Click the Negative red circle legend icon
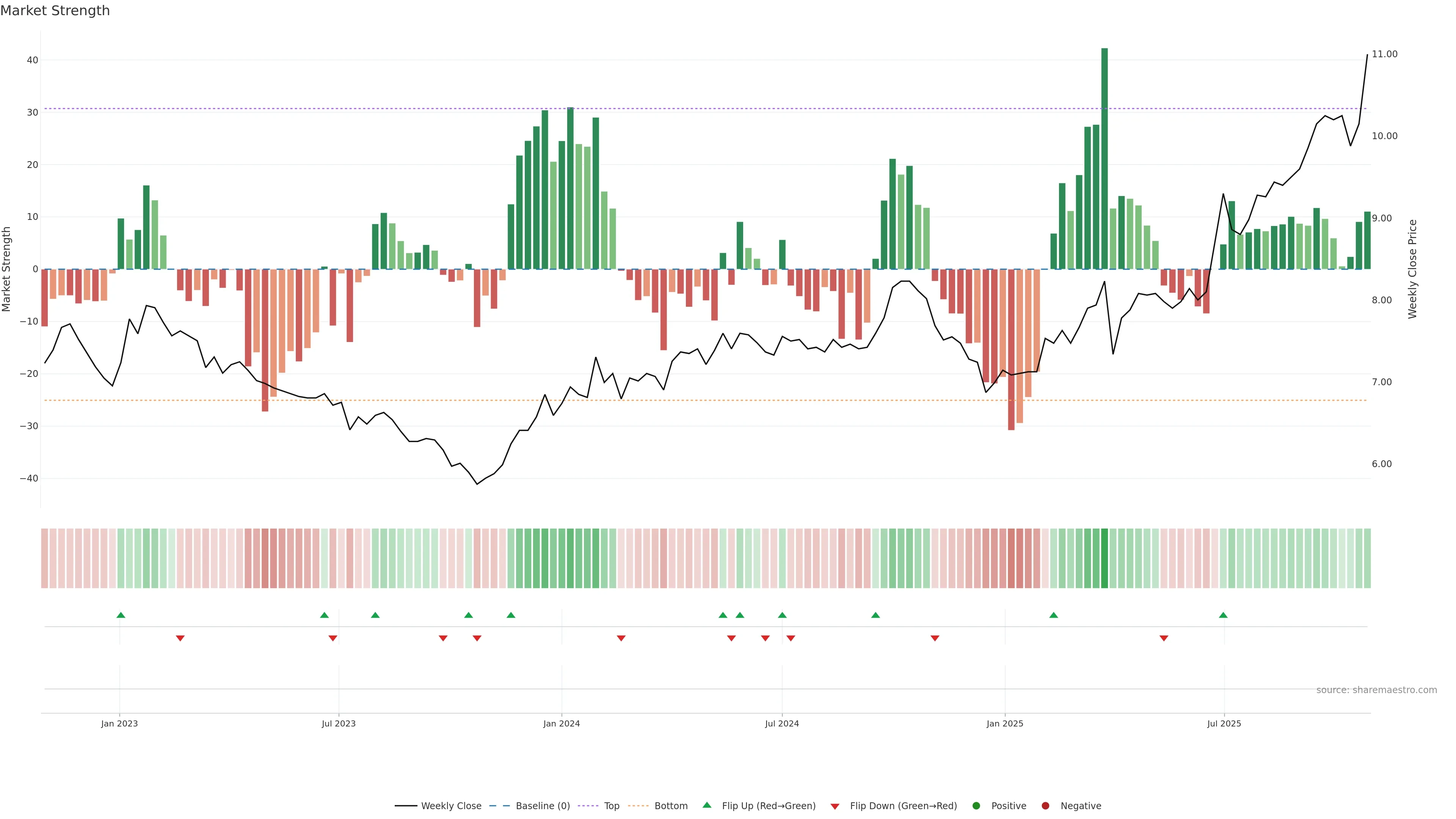The width and height of the screenshot is (1456, 819). [1045, 806]
